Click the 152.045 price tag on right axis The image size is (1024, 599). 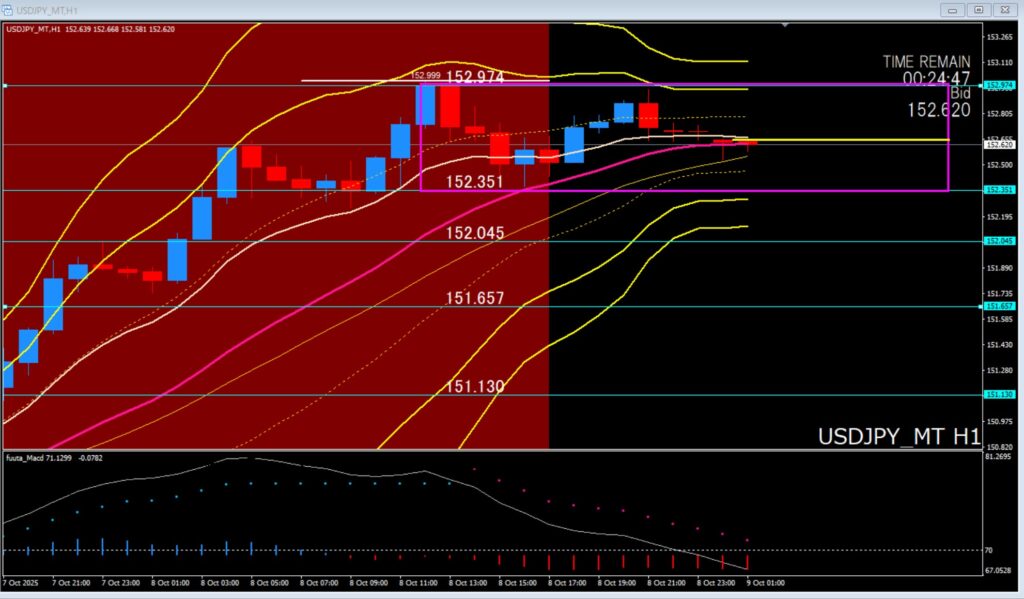coord(999,241)
